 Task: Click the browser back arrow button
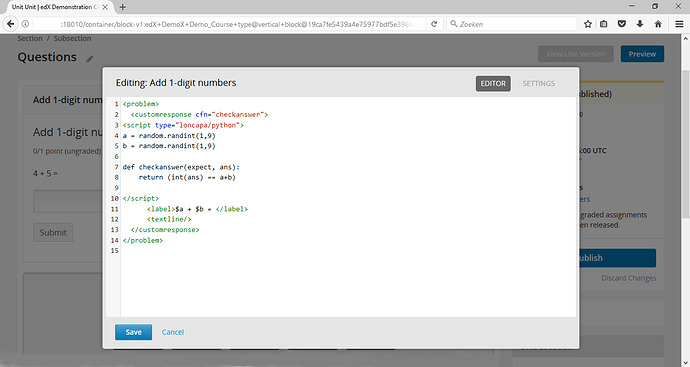pos(11,24)
